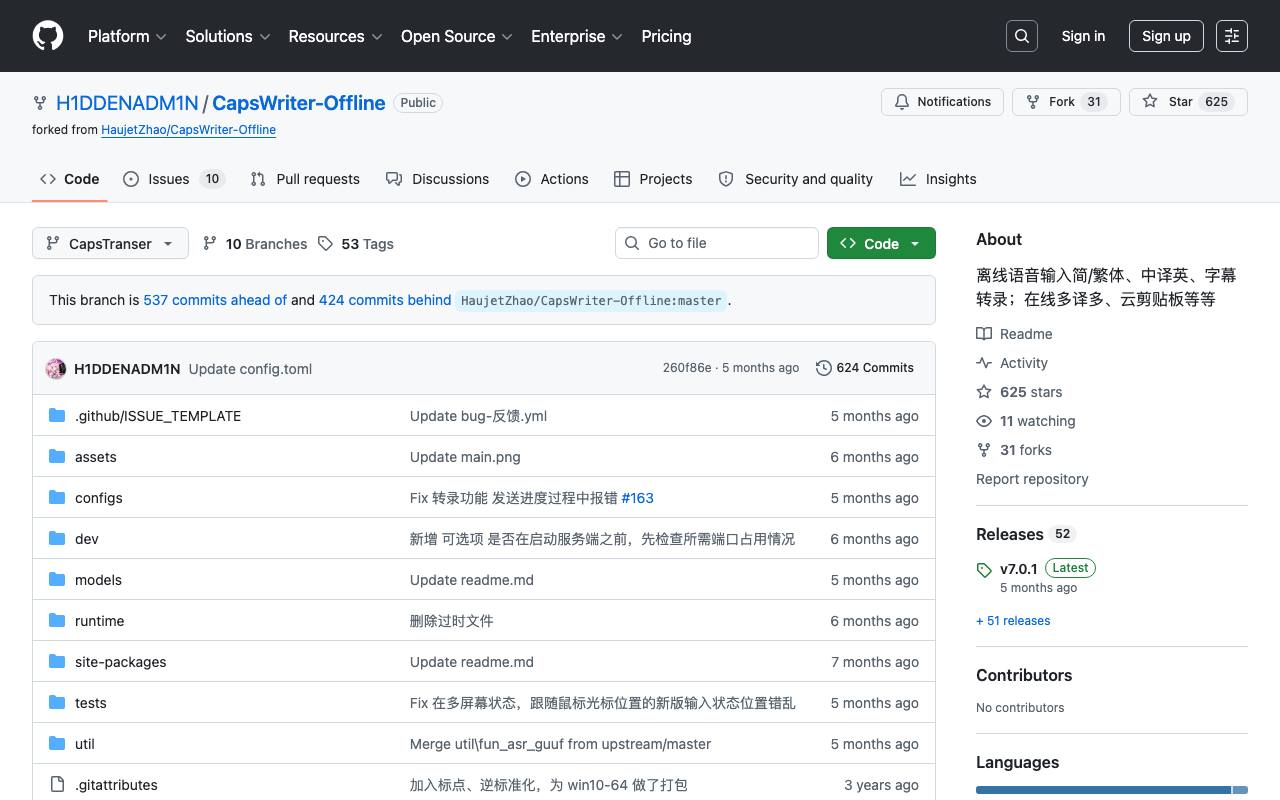Open the Releases heading link
This screenshot has height=800, width=1280.
point(1010,534)
